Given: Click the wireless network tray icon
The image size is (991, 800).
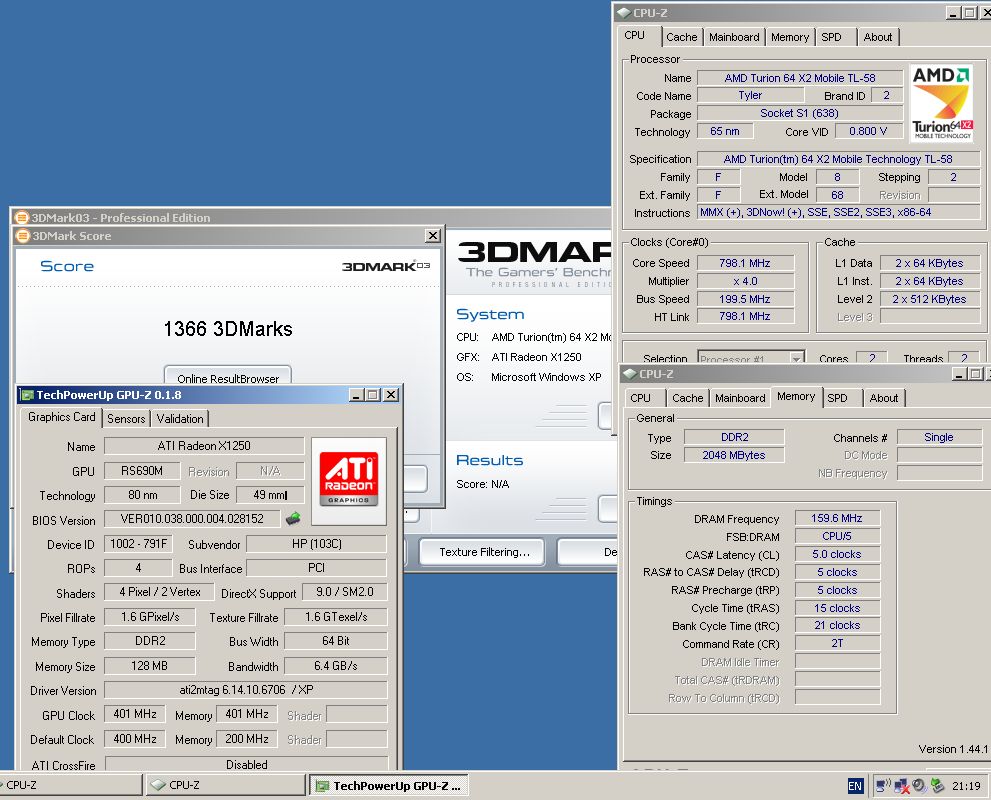Looking at the screenshot, I should pyautogui.click(x=882, y=785).
